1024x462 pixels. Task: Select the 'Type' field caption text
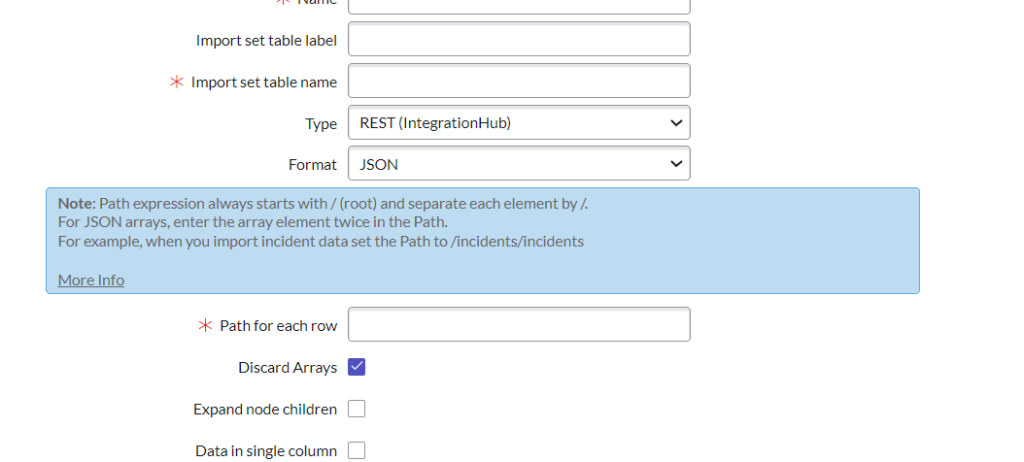point(321,124)
